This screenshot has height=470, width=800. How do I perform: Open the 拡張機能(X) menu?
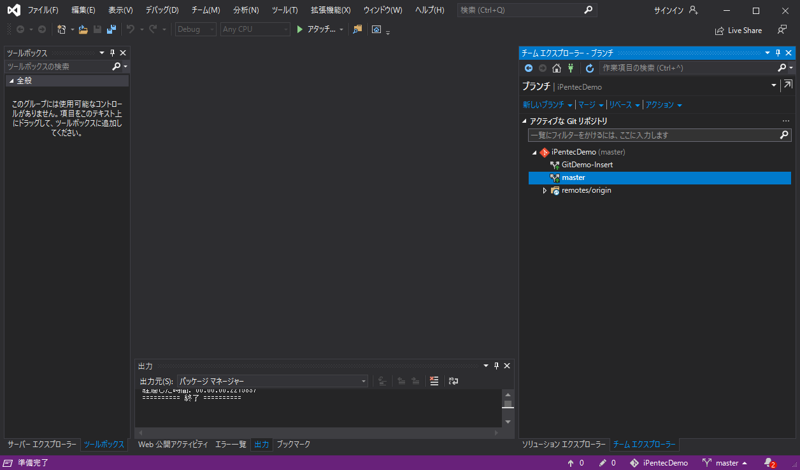331,10
